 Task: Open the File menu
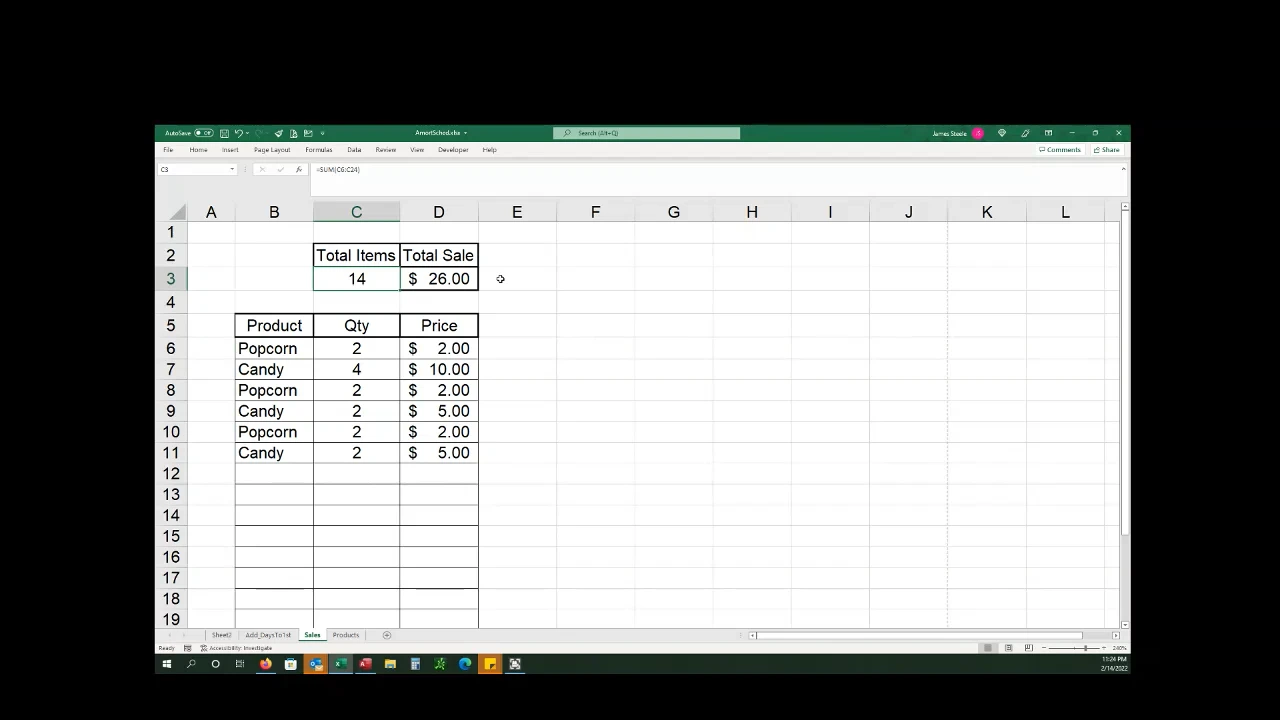coord(168,150)
